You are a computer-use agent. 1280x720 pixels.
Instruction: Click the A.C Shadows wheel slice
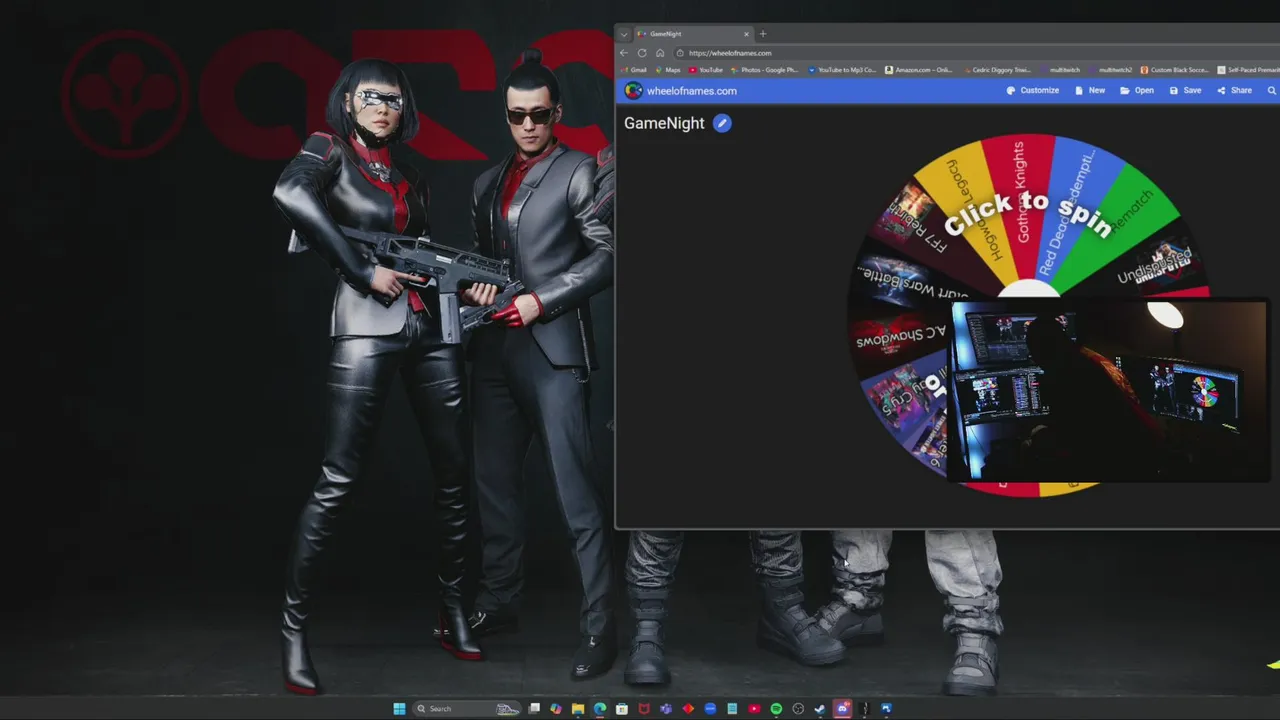point(900,337)
